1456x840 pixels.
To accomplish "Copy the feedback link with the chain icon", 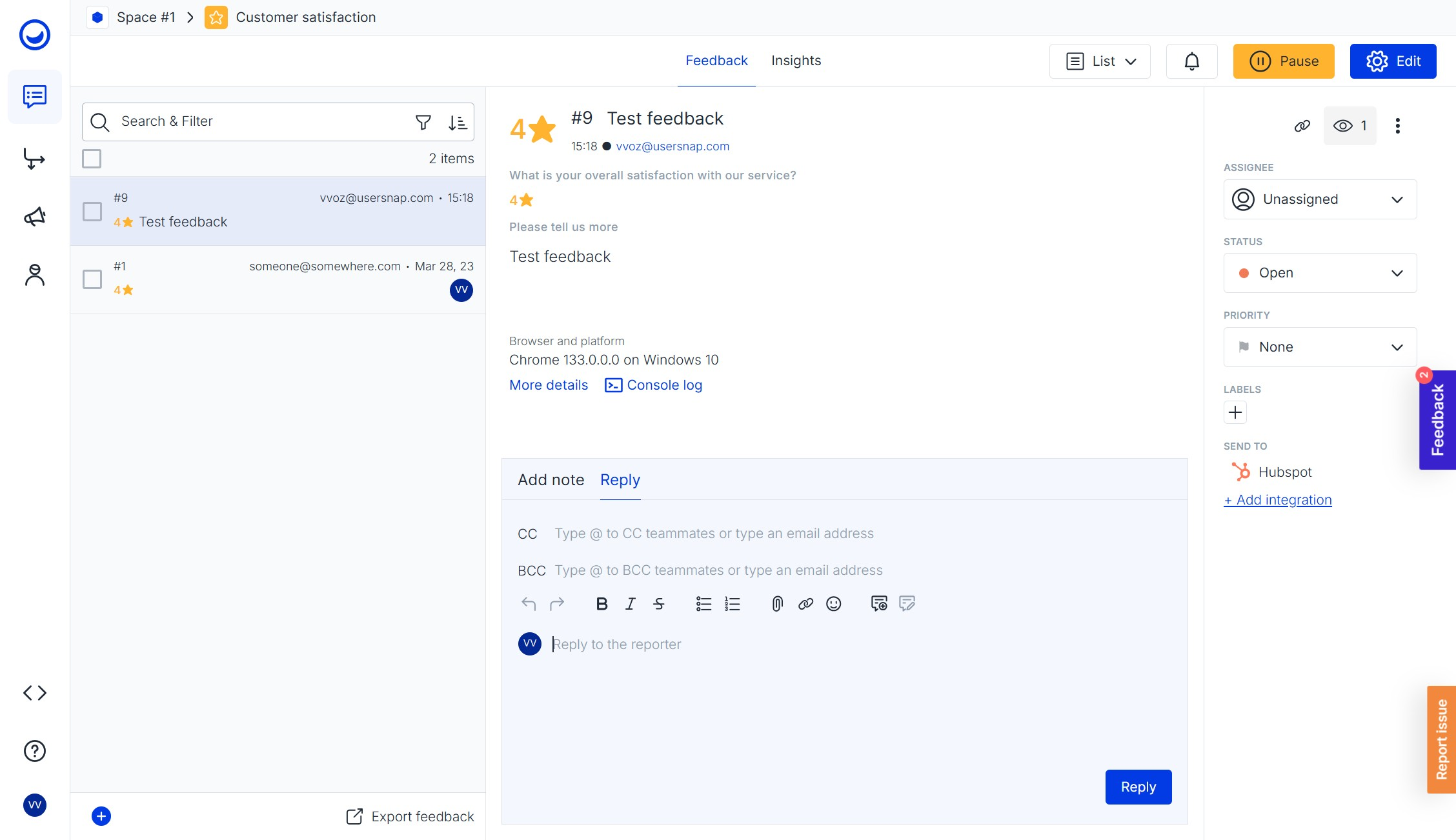I will 1302,126.
